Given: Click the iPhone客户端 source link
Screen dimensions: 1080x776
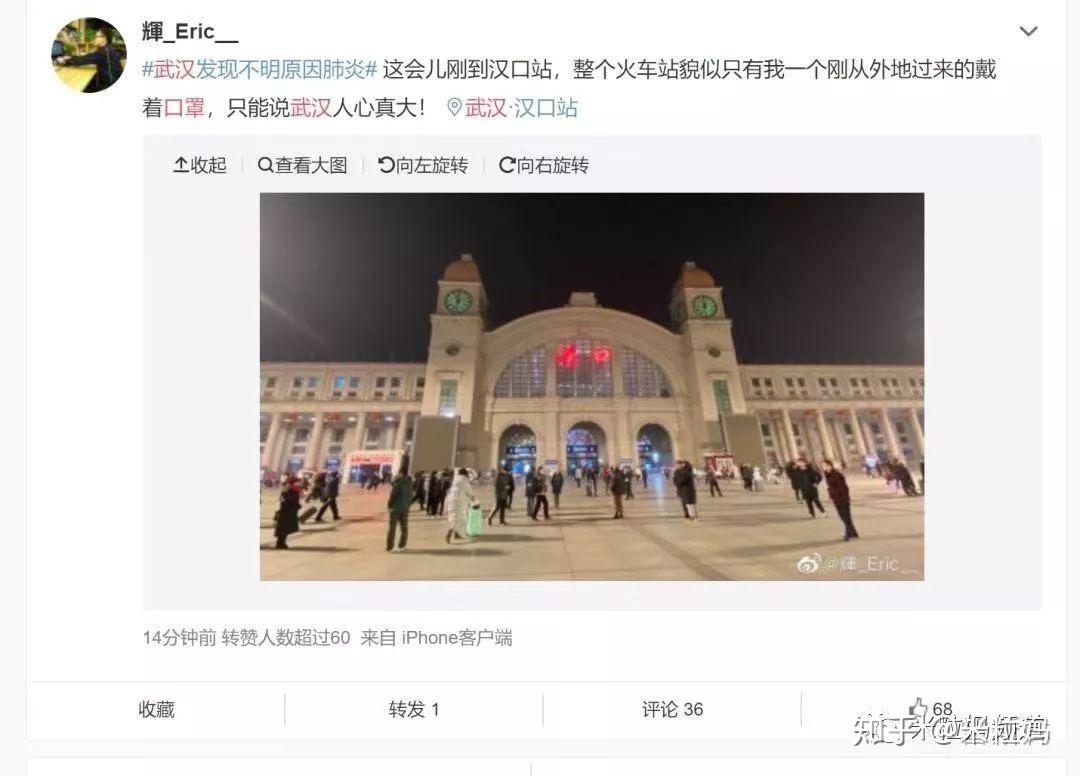Looking at the screenshot, I should click(x=457, y=638).
